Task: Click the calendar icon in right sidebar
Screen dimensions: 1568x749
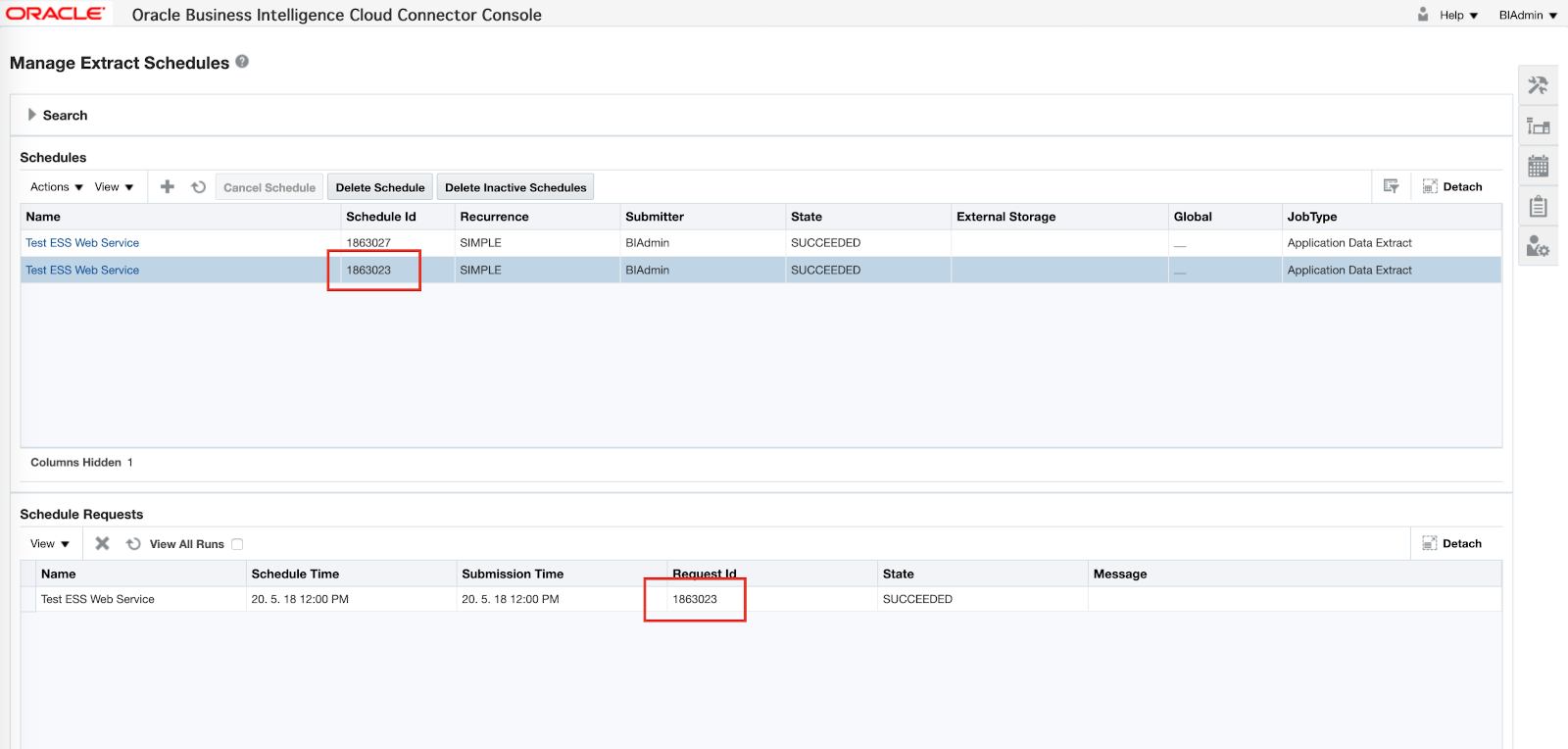Action: click(1538, 167)
